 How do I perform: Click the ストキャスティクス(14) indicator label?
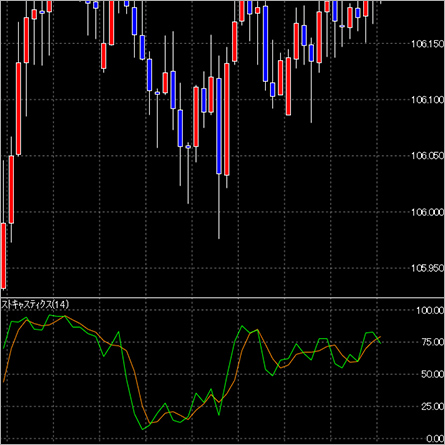click(35, 304)
